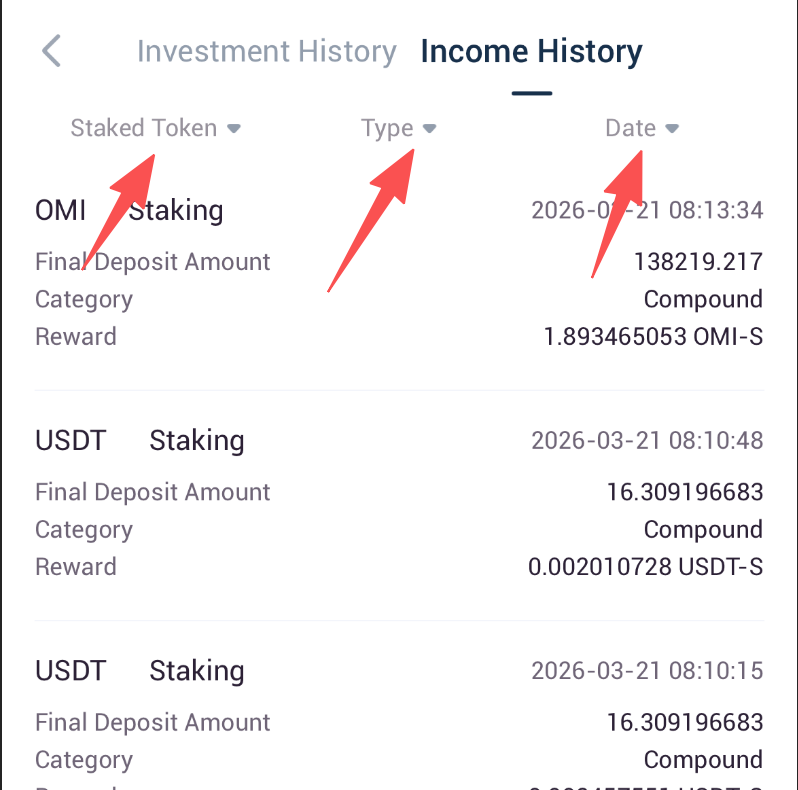This screenshot has width=798, height=790.
Task: Switch to Investment History tab
Action: coord(266,51)
